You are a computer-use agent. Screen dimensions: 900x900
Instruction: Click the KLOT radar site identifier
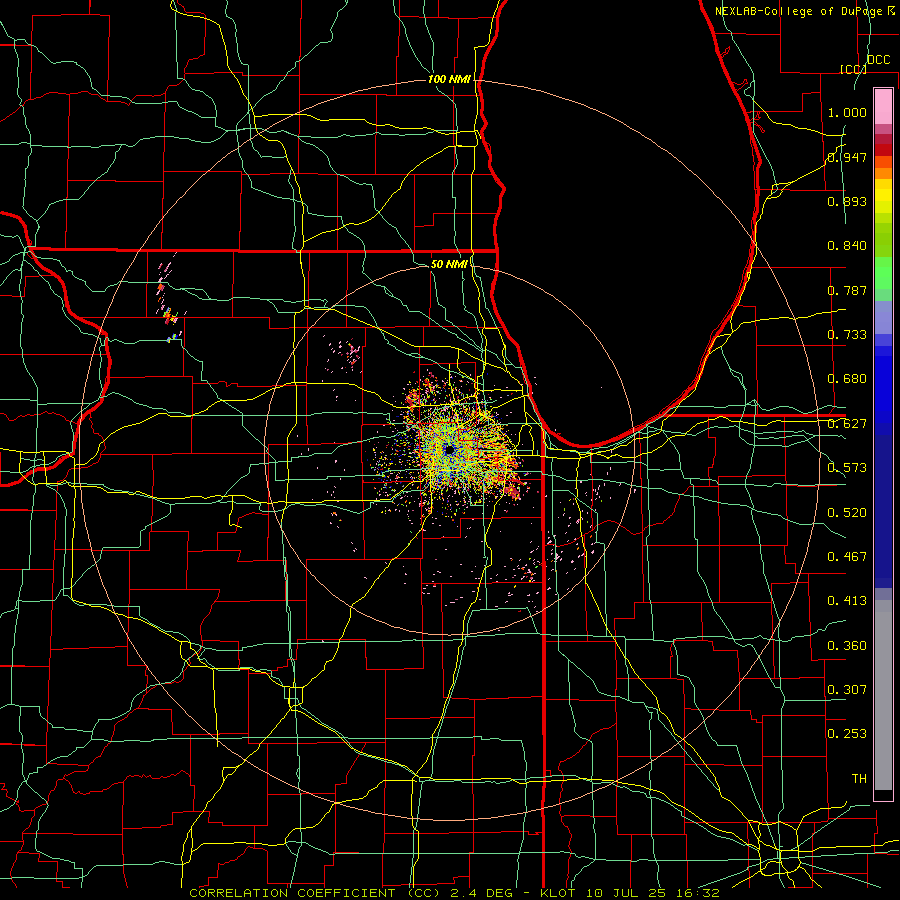point(557,893)
